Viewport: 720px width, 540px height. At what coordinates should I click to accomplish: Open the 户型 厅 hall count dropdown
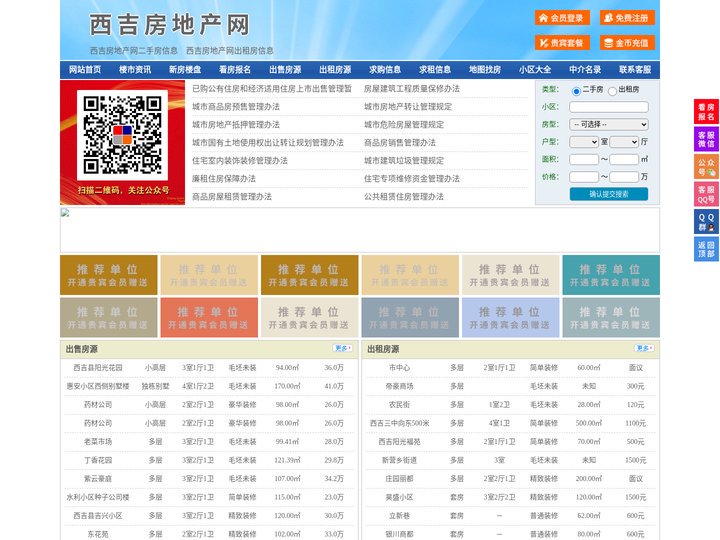[624, 142]
